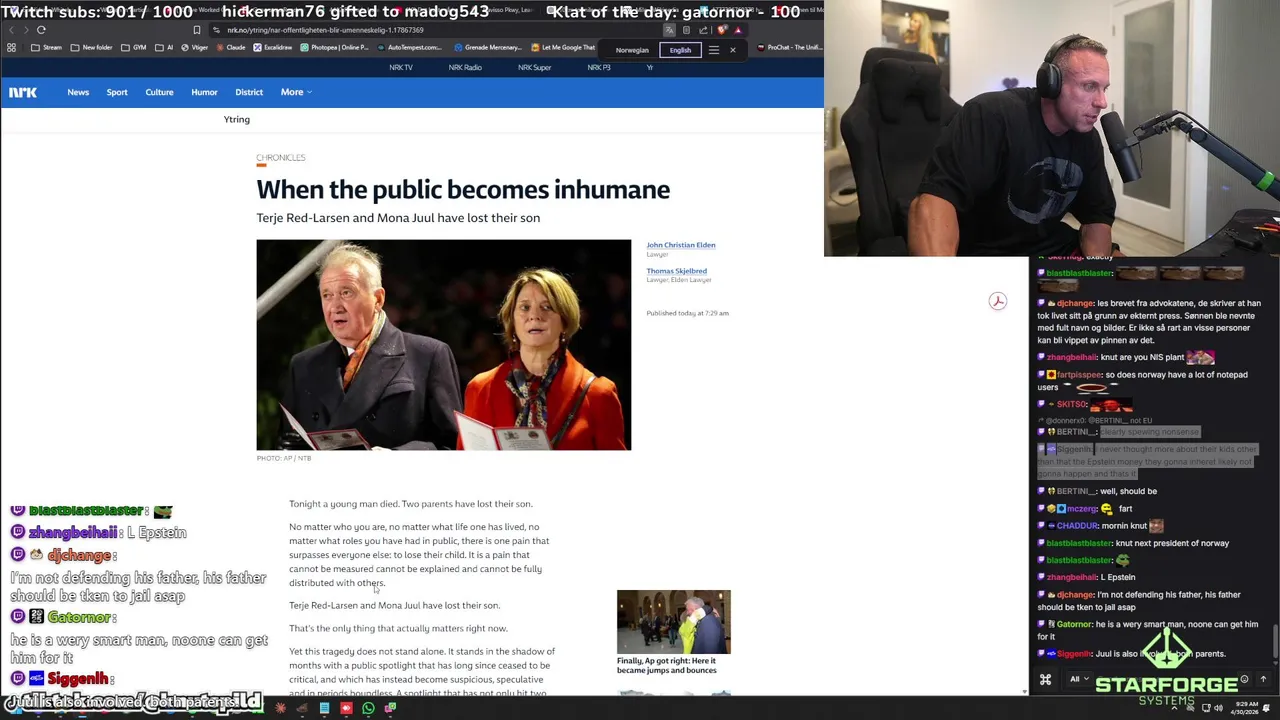The width and height of the screenshot is (1280, 720).
Task: Open the Stream bookmark folder
Action: point(46,47)
